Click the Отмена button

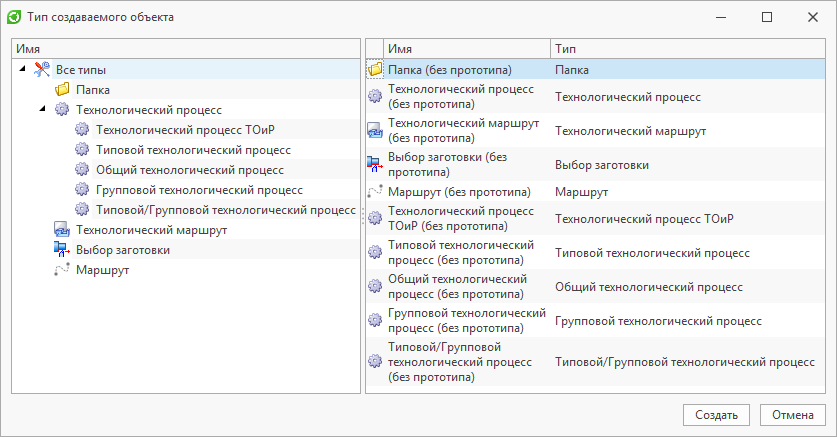(x=792, y=415)
